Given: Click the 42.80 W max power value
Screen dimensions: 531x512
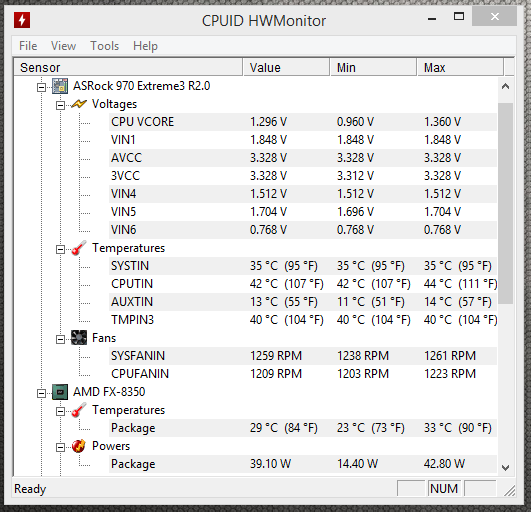Looking at the screenshot, I should 444,464.
